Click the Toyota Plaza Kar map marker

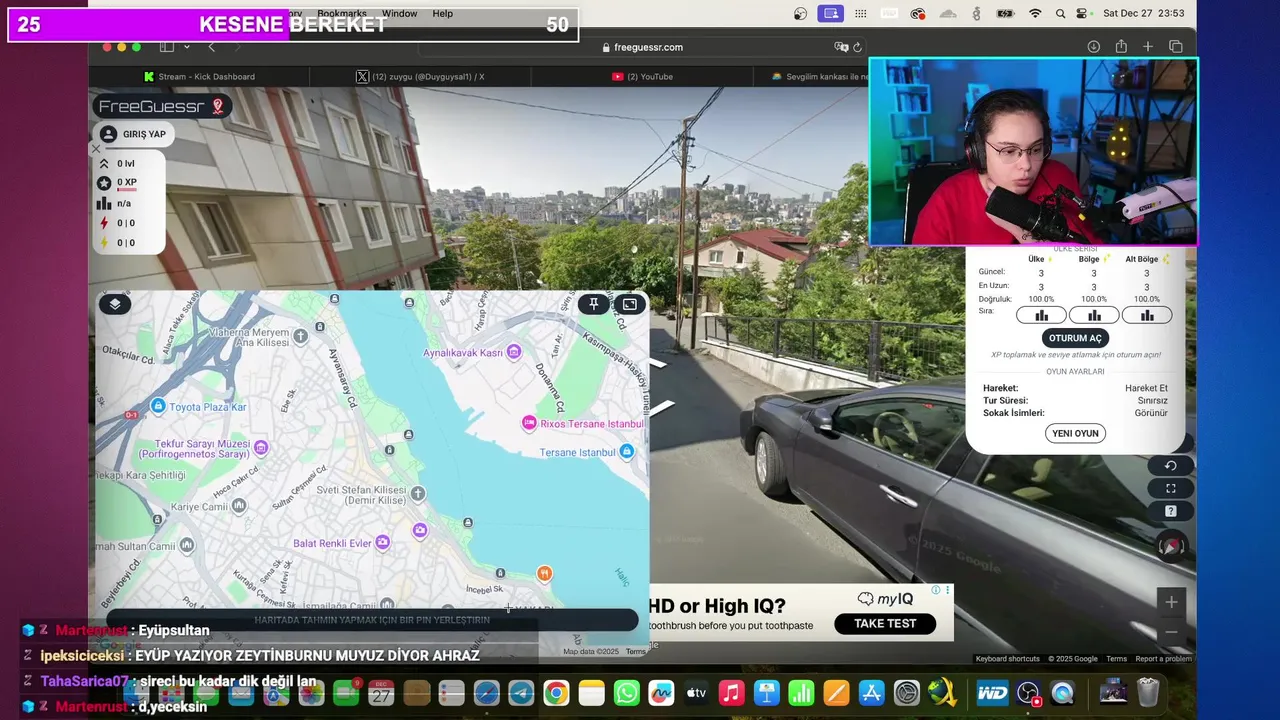pos(158,406)
